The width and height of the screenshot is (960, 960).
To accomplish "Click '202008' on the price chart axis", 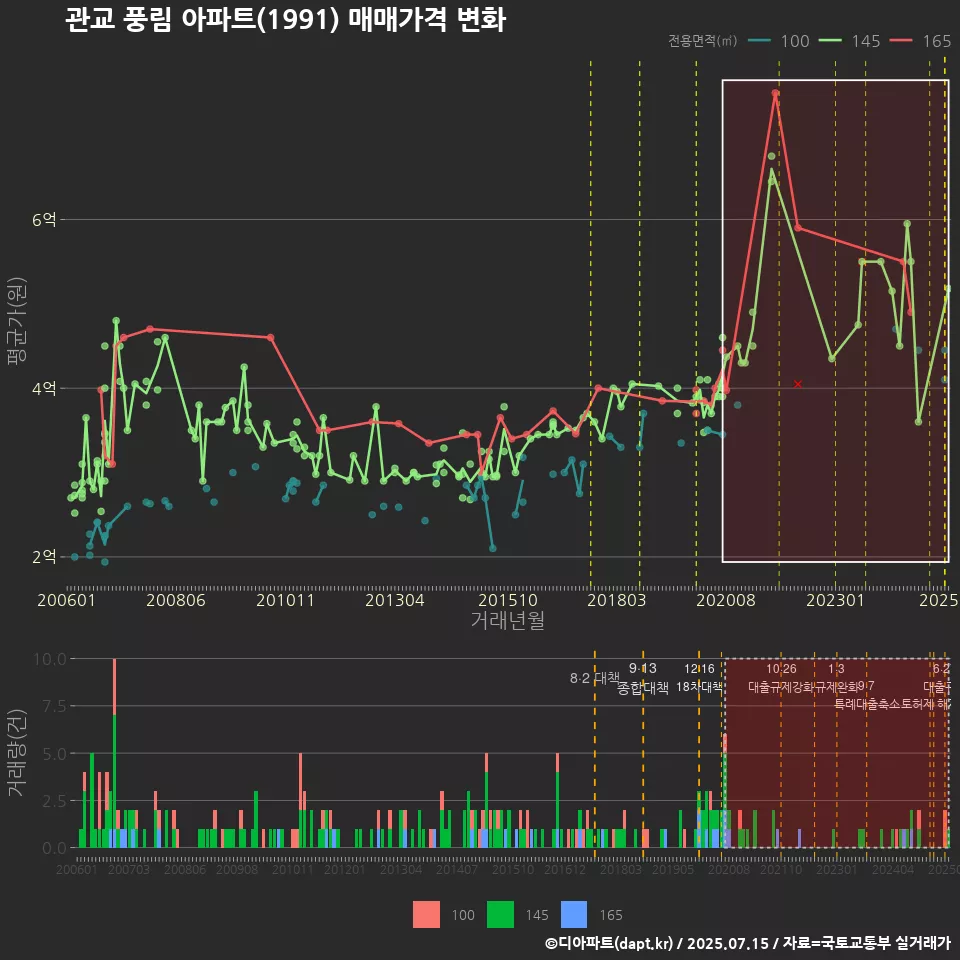I will [x=726, y=600].
